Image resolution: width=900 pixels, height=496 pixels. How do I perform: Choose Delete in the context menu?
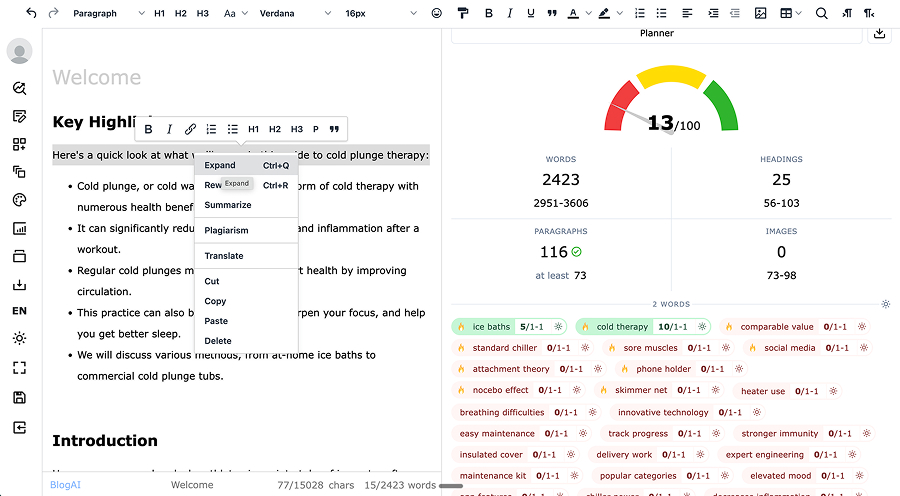coord(246,341)
